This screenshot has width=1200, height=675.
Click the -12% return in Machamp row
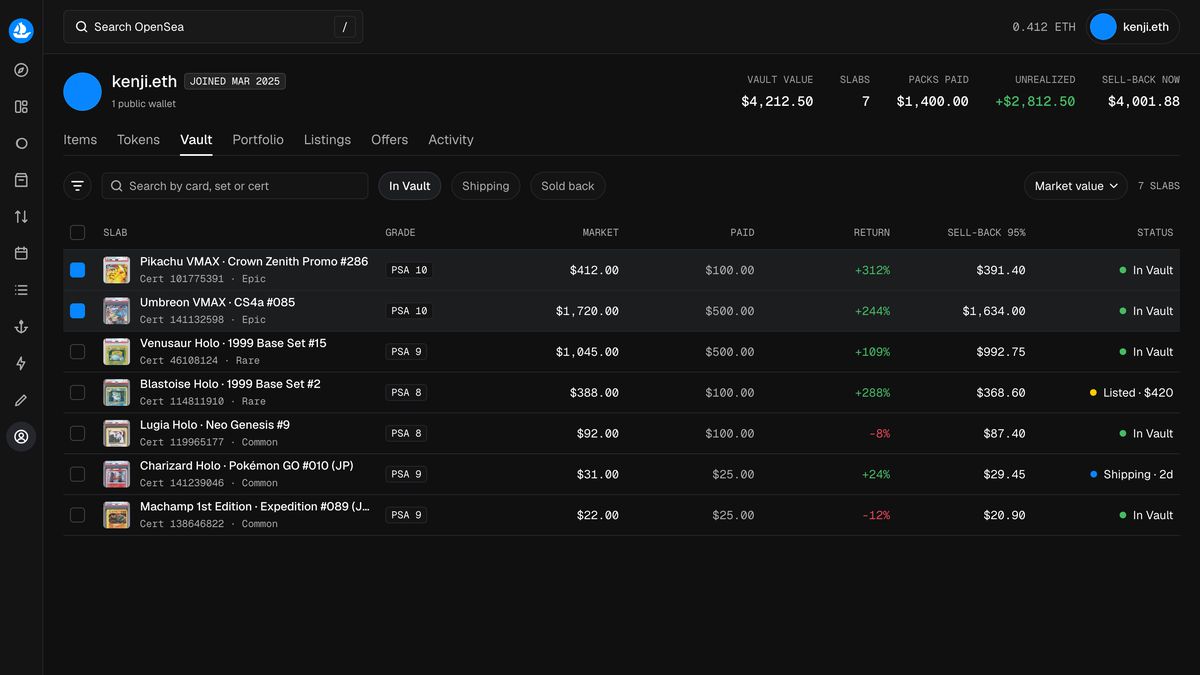(x=876, y=516)
